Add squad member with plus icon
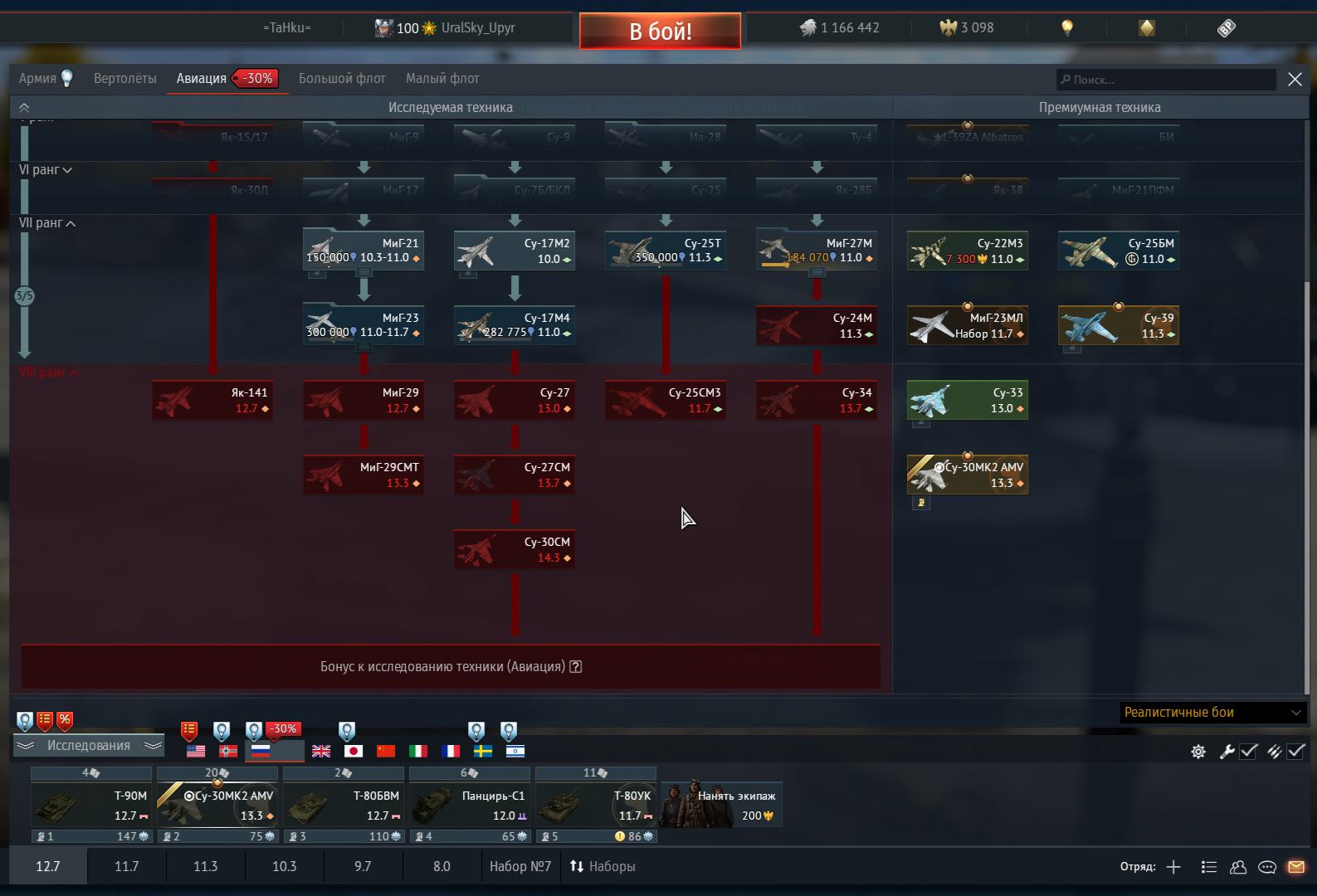Viewport: 1317px width, 896px height. click(x=1173, y=867)
